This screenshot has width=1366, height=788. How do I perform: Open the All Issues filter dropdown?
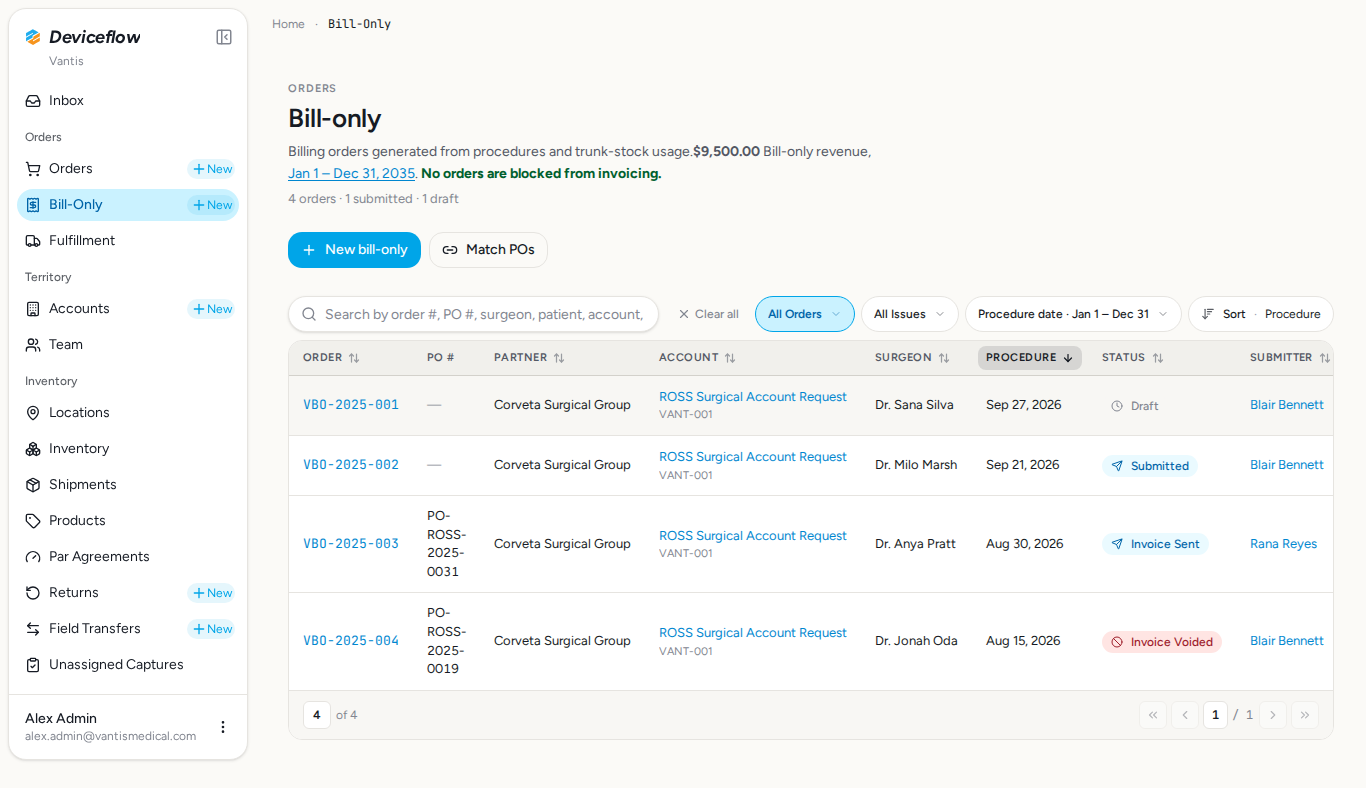coord(909,314)
